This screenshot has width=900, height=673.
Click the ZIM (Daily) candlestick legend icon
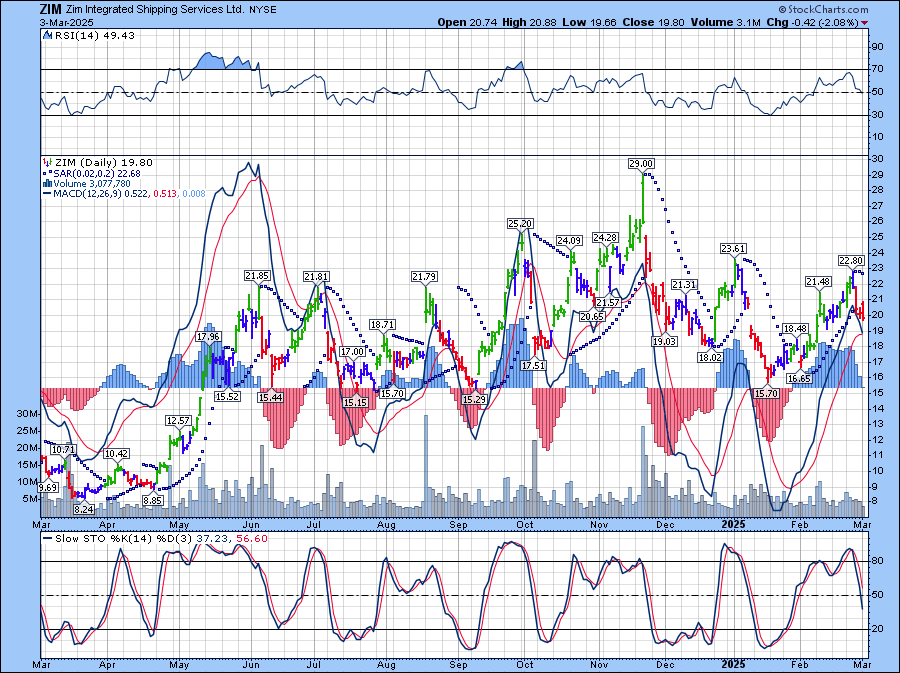(46, 162)
